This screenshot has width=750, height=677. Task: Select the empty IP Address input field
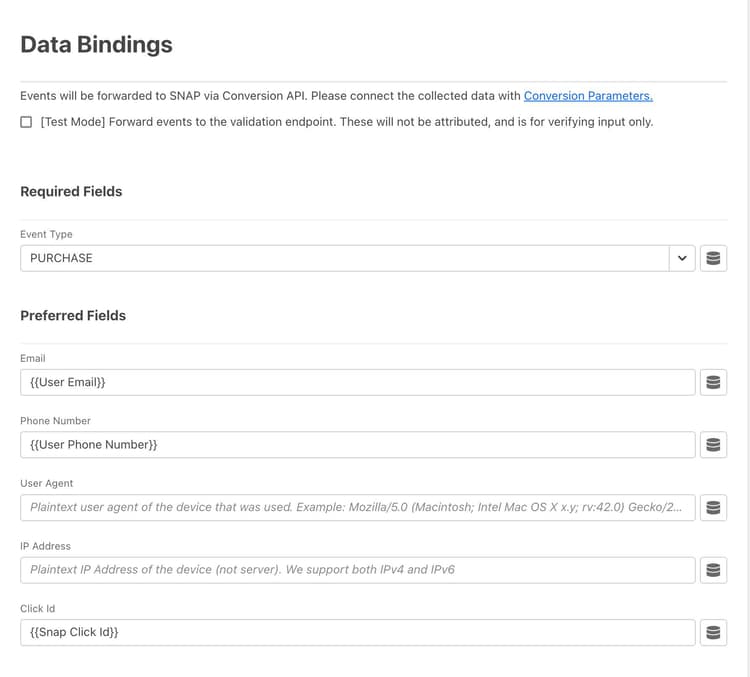tap(357, 570)
